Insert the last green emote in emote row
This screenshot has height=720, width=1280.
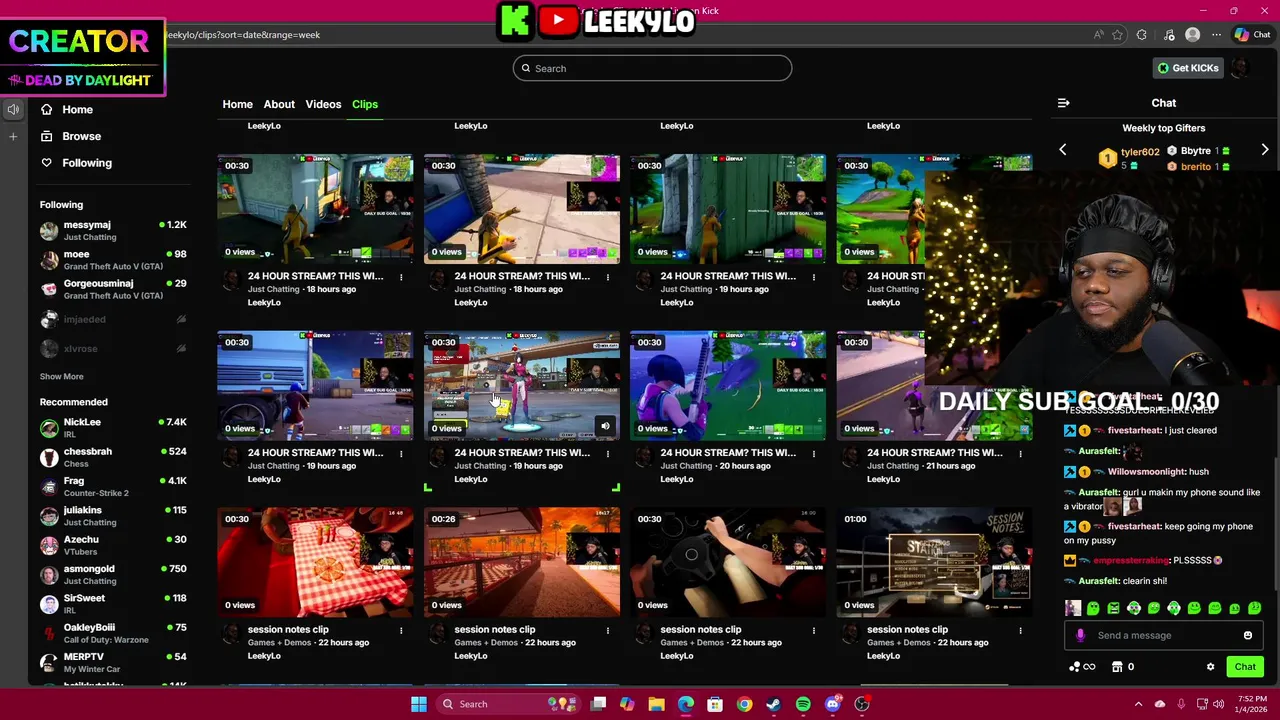point(1255,608)
